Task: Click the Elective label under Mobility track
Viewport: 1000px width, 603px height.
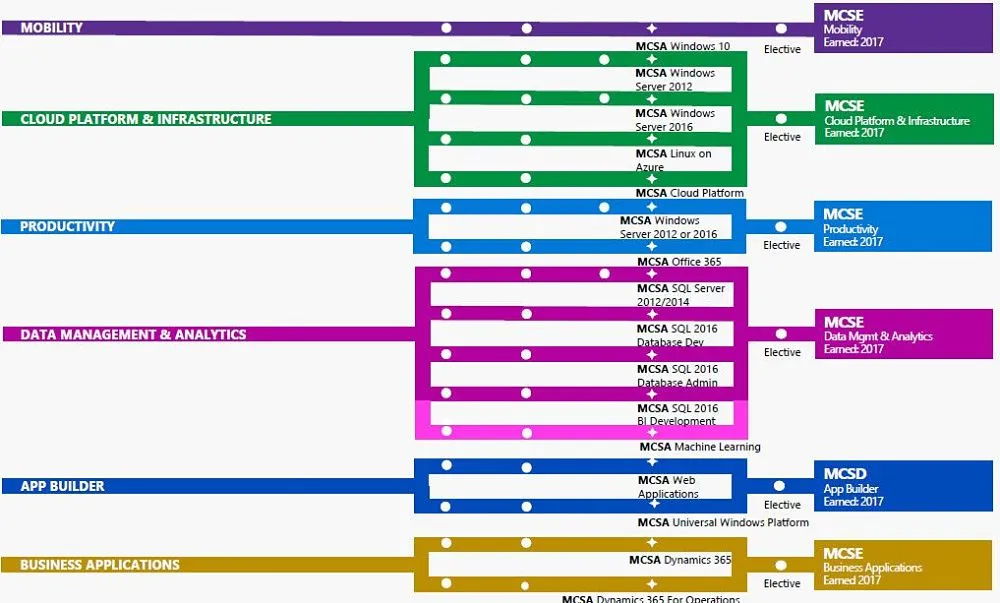Action: [x=782, y=50]
